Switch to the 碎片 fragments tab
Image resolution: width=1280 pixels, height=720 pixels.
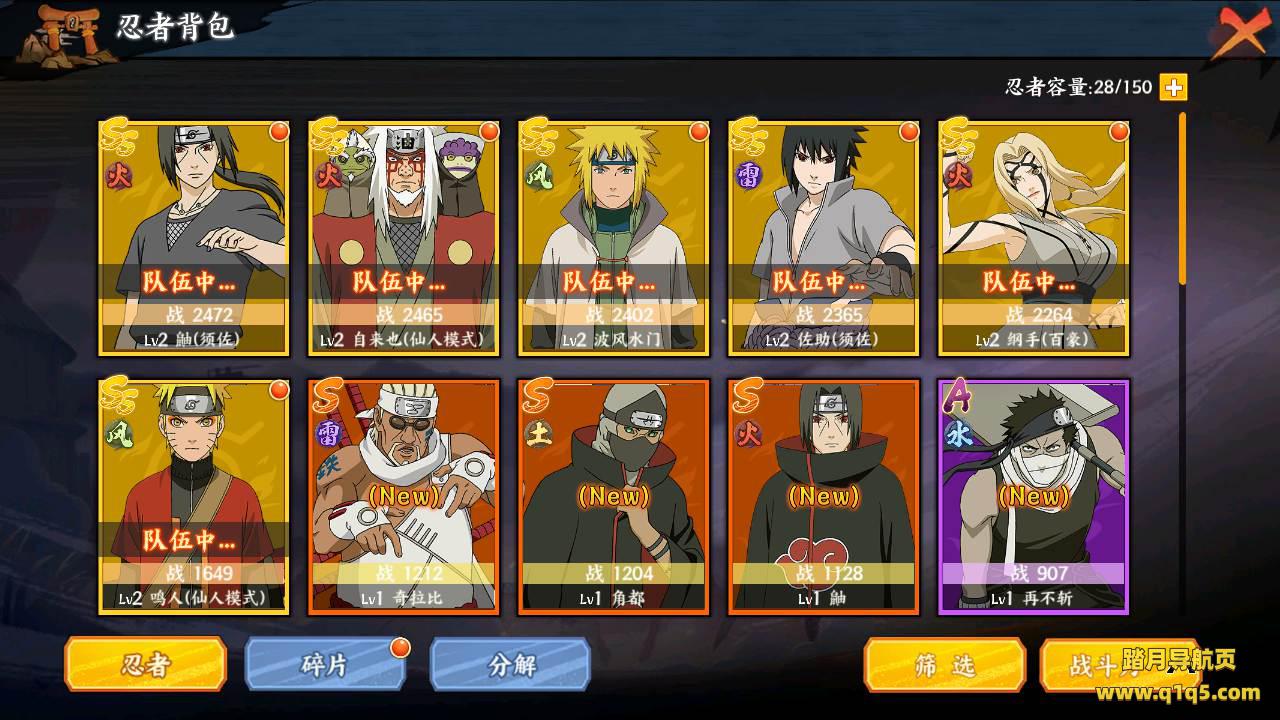point(325,665)
